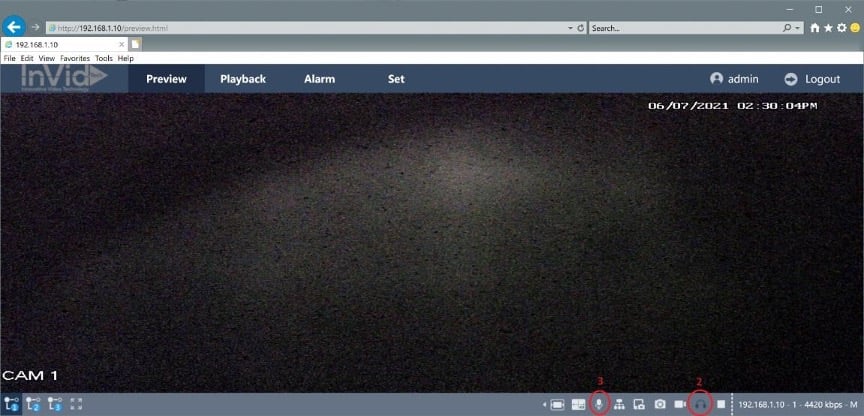The height and width of the screenshot is (416, 864).
Task: Select the multi-window layout icon
Action: click(x=578, y=404)
